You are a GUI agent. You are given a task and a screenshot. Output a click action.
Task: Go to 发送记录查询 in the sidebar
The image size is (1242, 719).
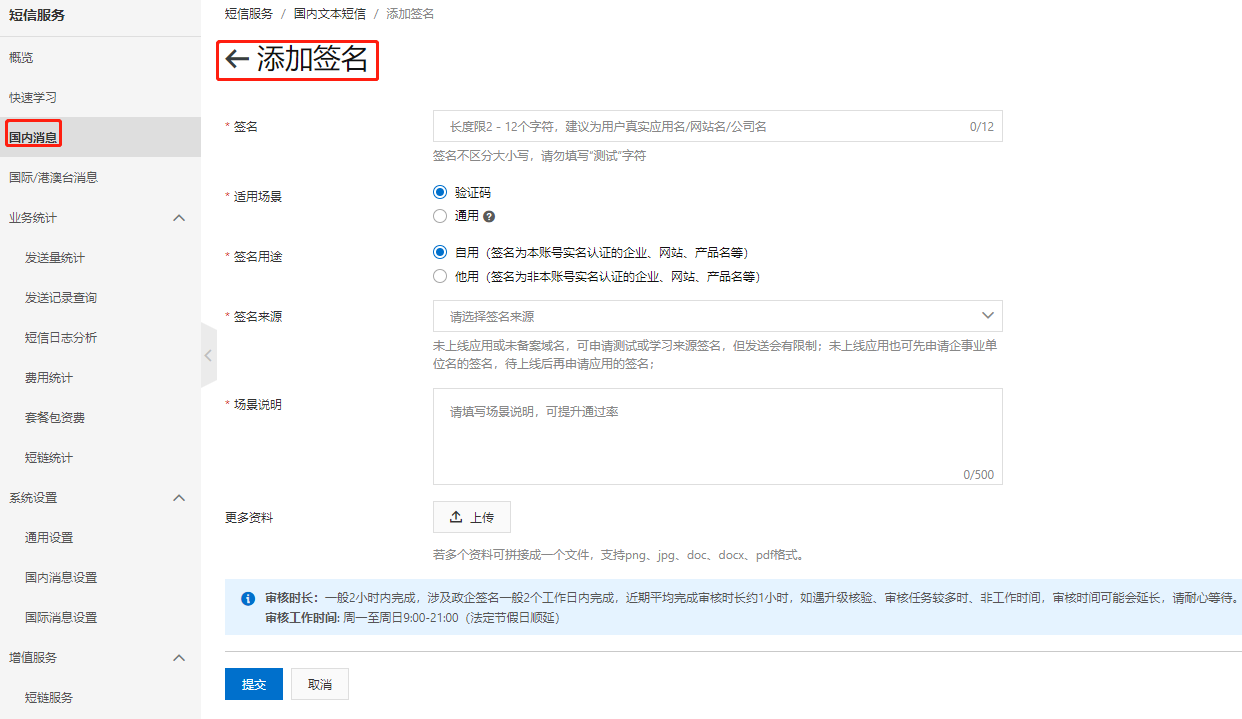(x=61, y=298)
